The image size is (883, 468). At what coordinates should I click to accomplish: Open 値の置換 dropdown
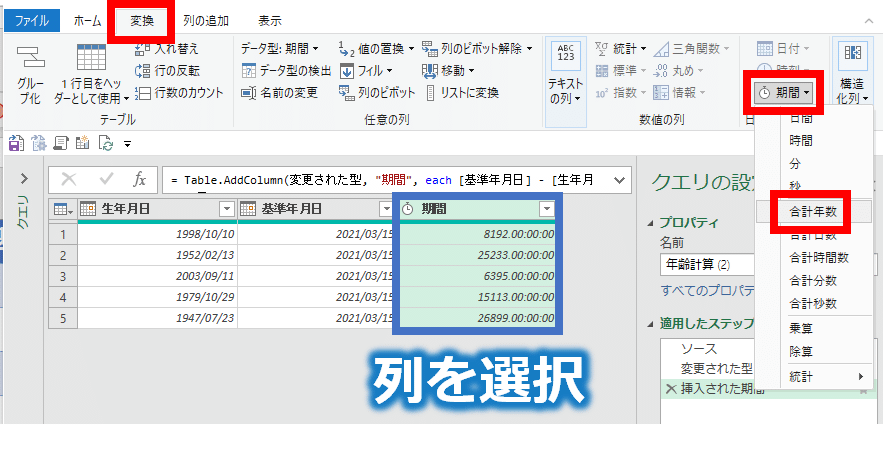(377, 49)
